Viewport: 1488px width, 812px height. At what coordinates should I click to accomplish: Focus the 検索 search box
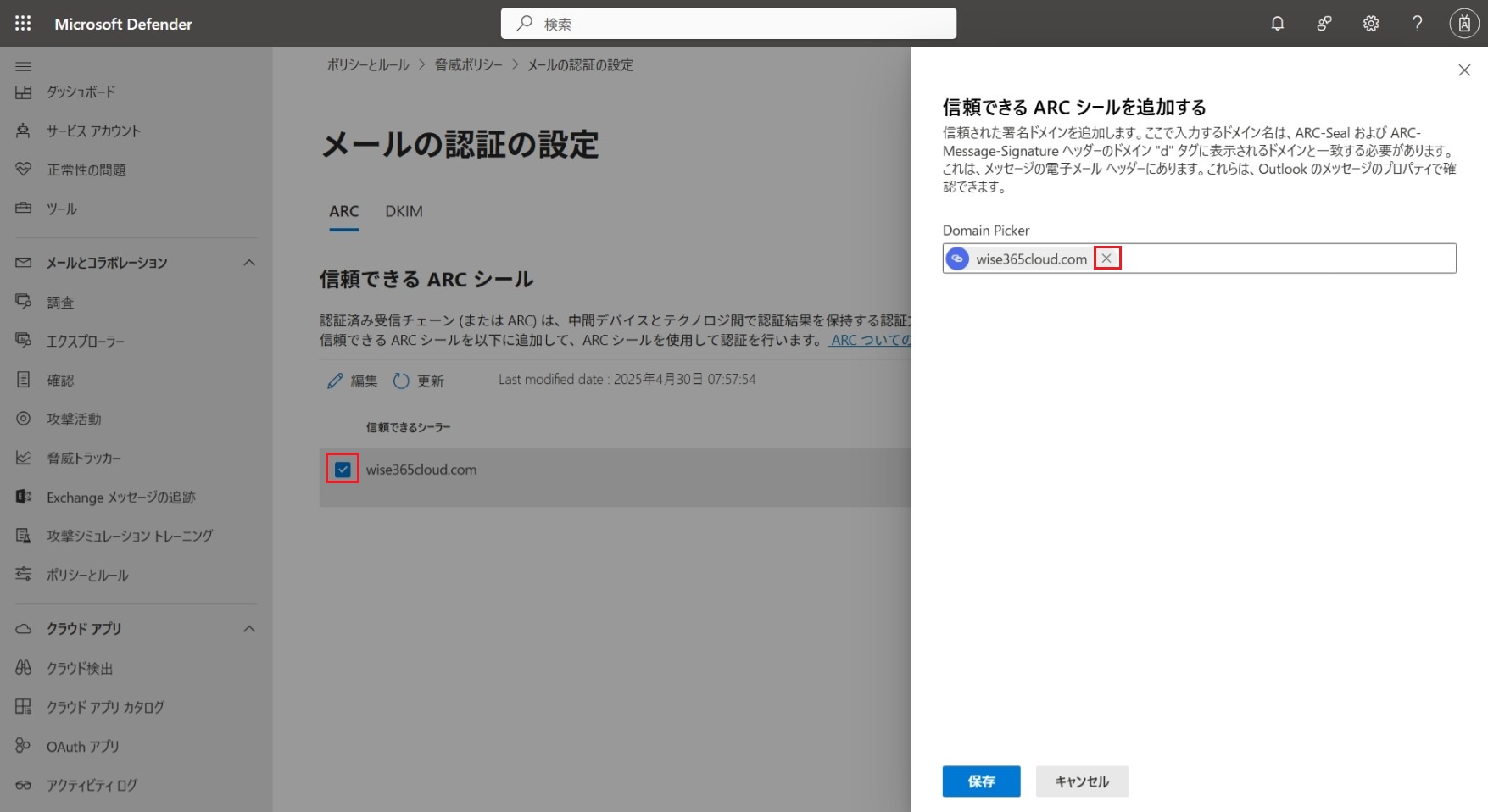[x=729, y=24]
